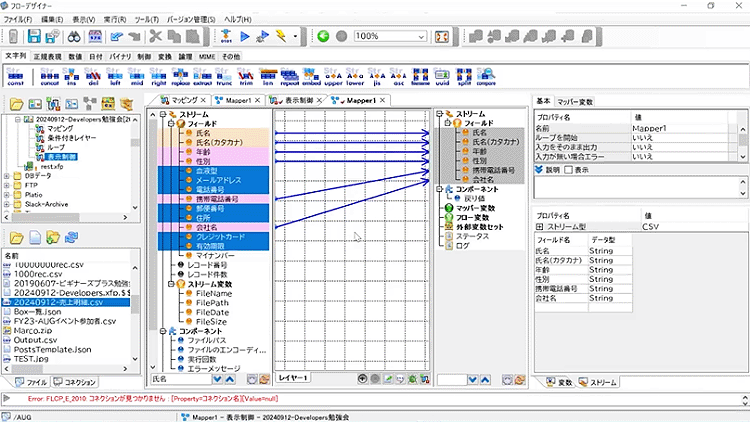Switch to the マッパー変数 tab
Viewport: 750px width, 422px height.
(575, 101)
